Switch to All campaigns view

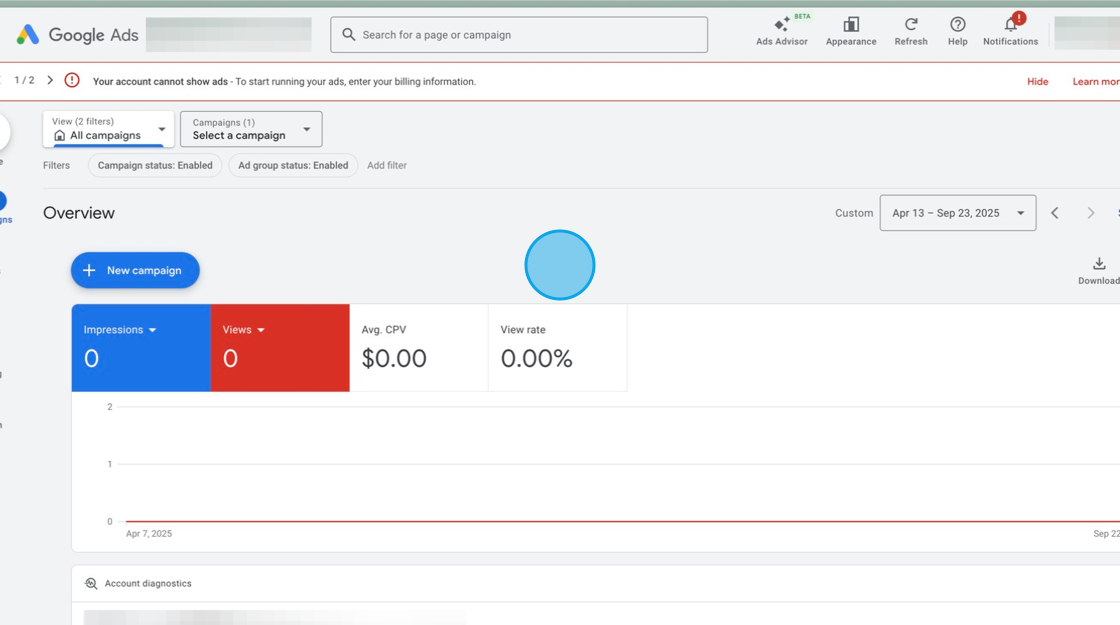107,129
